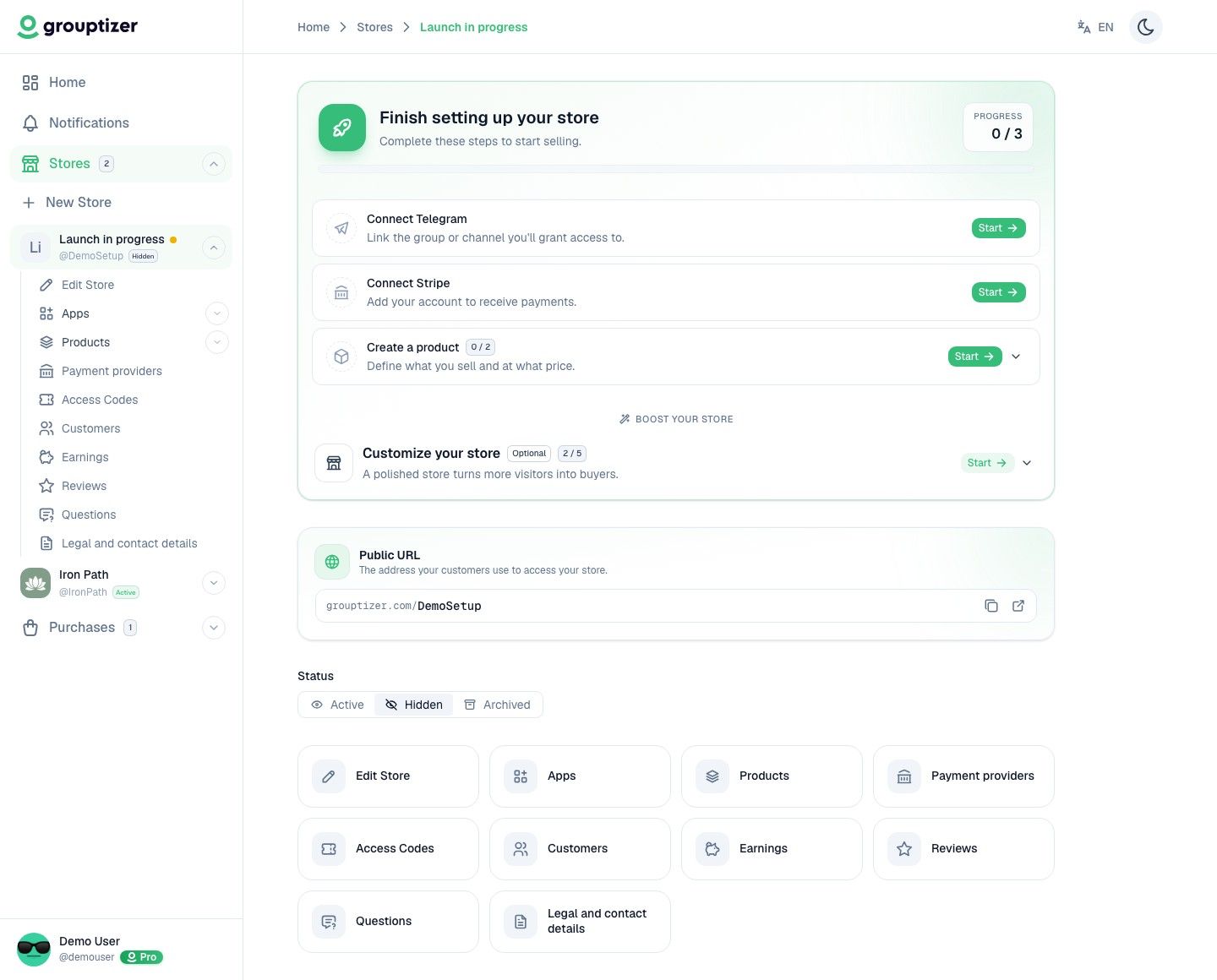Click the grouptizer.com/DemoSetup URL field

coord(676,606)
